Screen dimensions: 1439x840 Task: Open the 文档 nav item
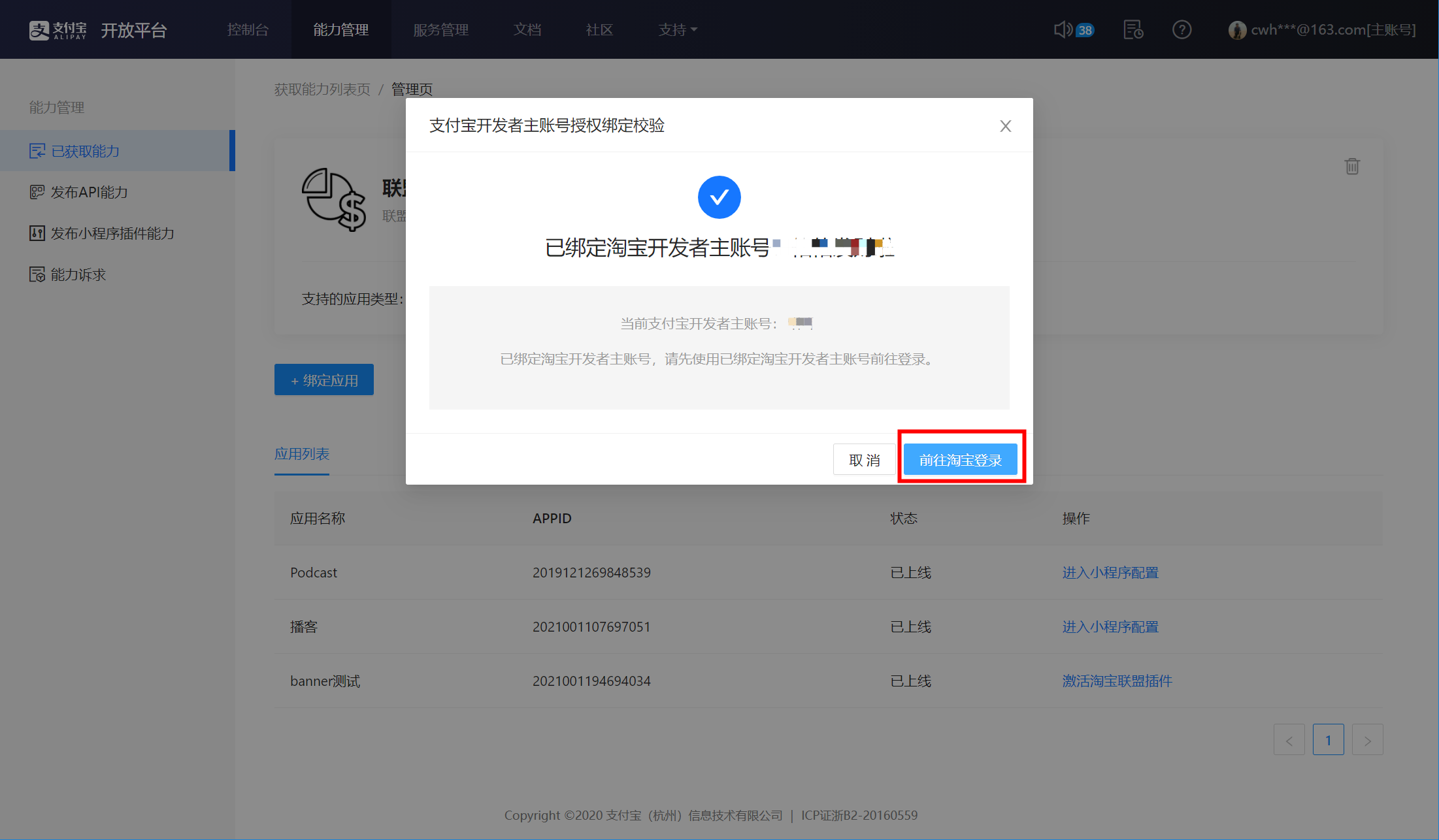click(x=527, y=29)
